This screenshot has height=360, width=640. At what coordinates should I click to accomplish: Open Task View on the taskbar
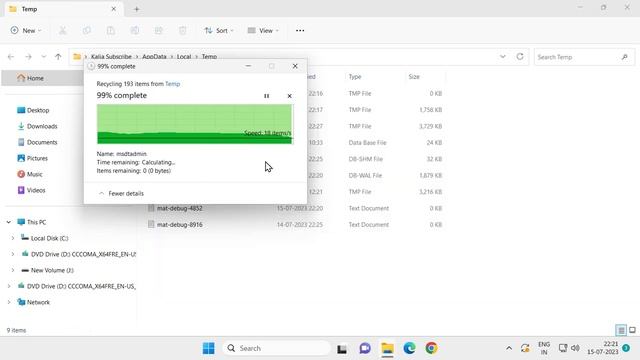pos(342,348)
